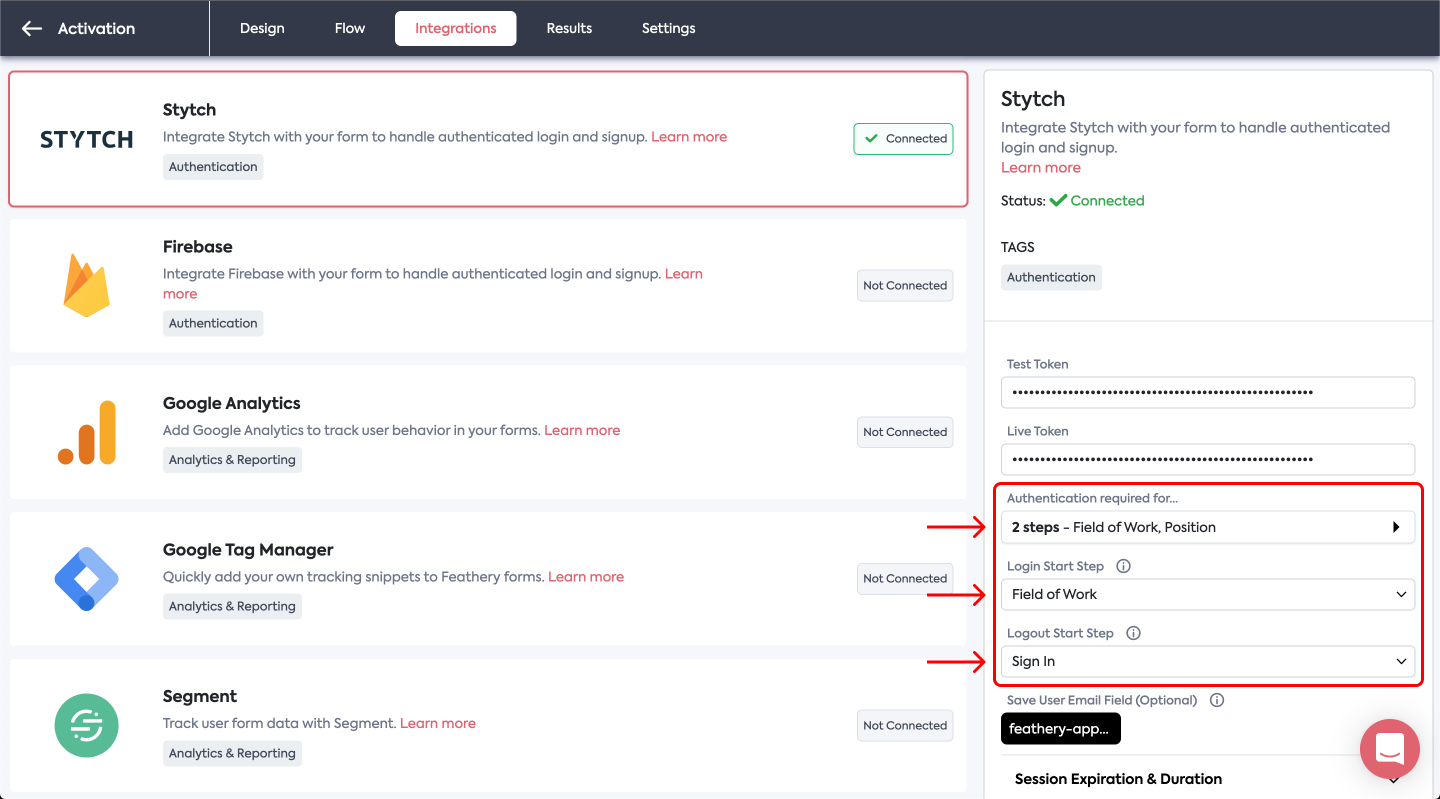
Task: Click the green Segment logo
Action: click(86, 725)
